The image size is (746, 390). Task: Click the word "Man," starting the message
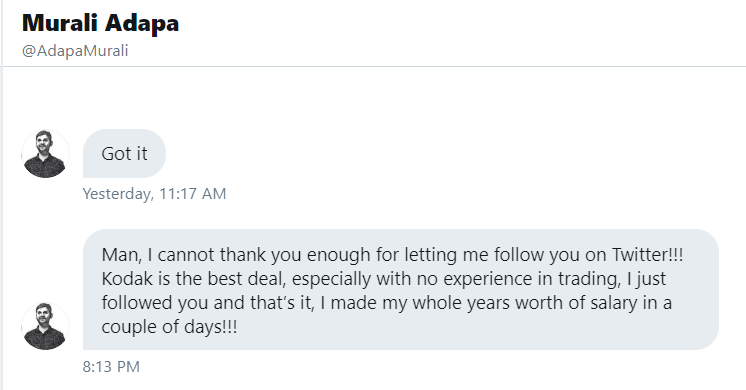point(121,255)
